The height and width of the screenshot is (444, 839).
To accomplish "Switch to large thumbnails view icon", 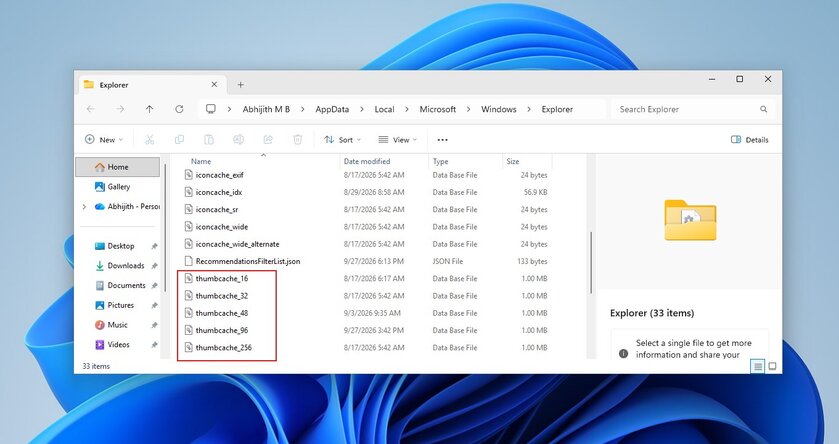I will tap(772, 366).
